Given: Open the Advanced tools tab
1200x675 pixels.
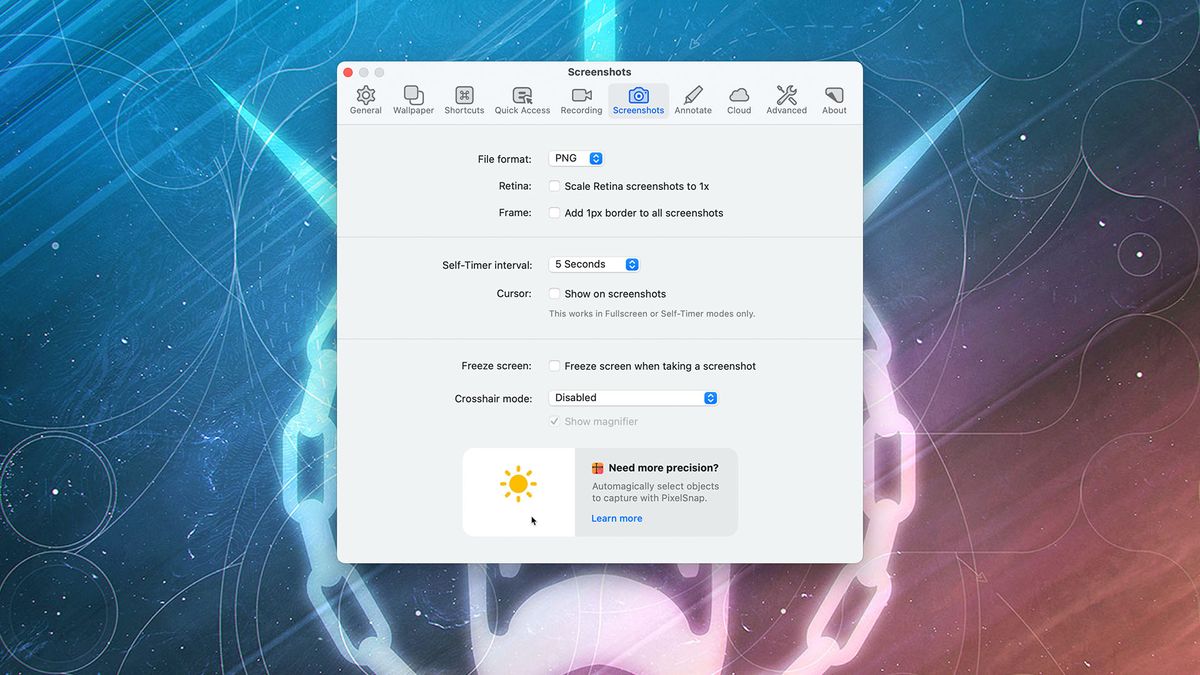Looking at the screenshot, I should 786,100.
